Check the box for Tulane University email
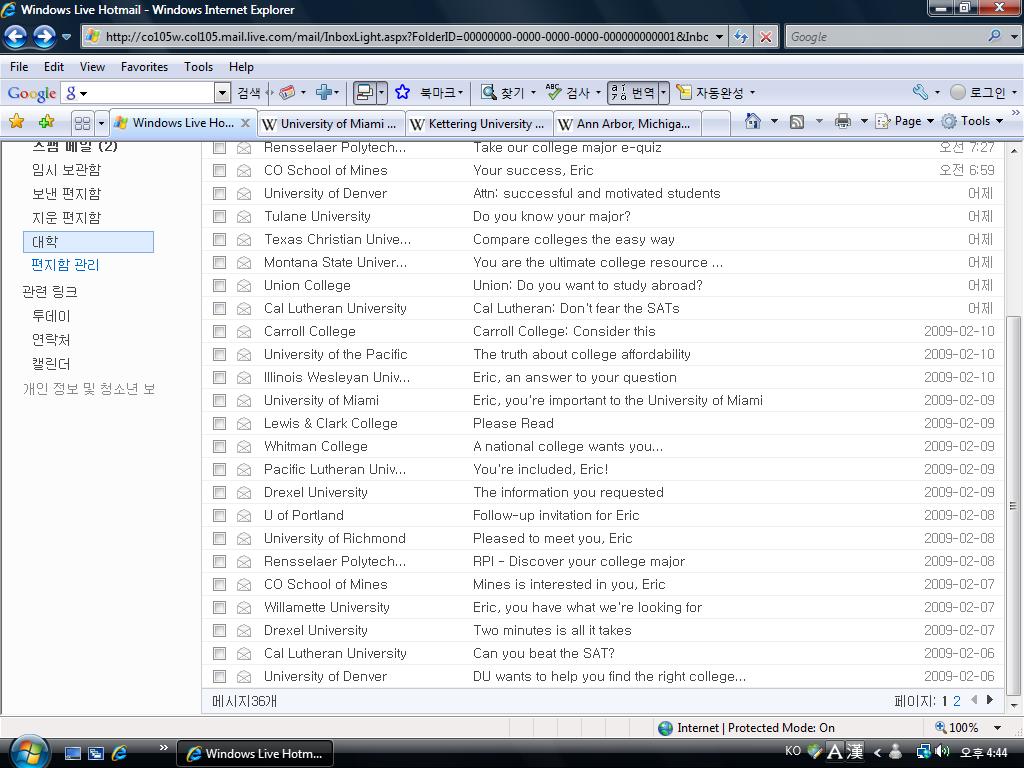The height and width of the screenshot is (768, 1024). 219,217
